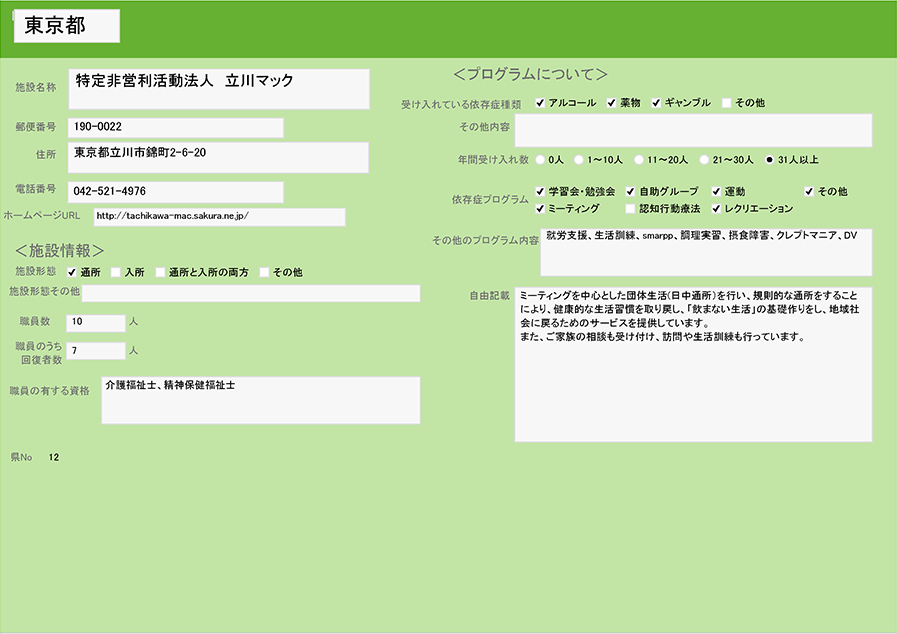897x634 pixels.
Task: Select the 21〜30人 radio option
Action: click(x=704, y=159)
